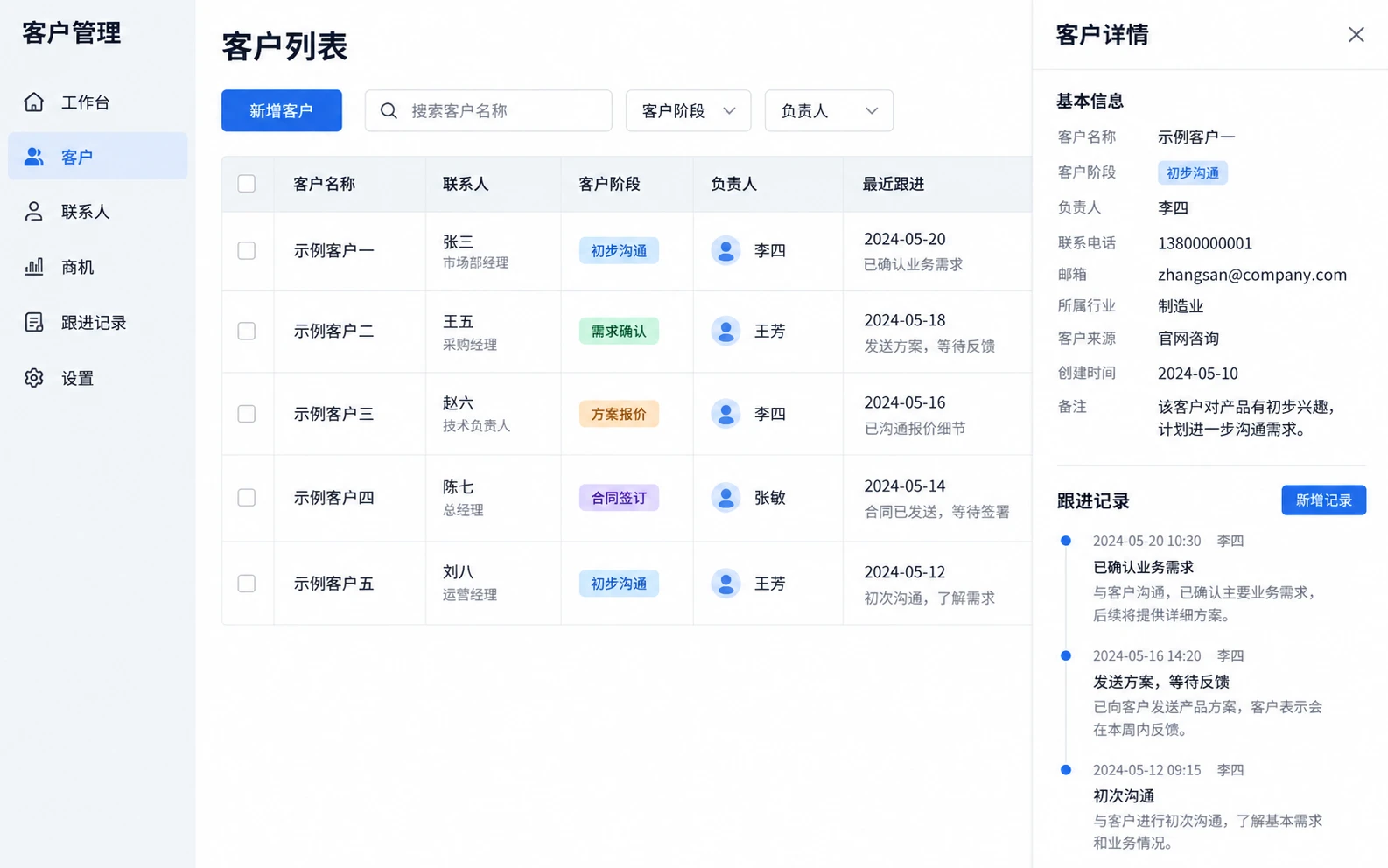The height and width of the screenshot is (868, 1388).
Task: Click 王芳 avatar in 示例客户二 row
Action: (726, 331)
